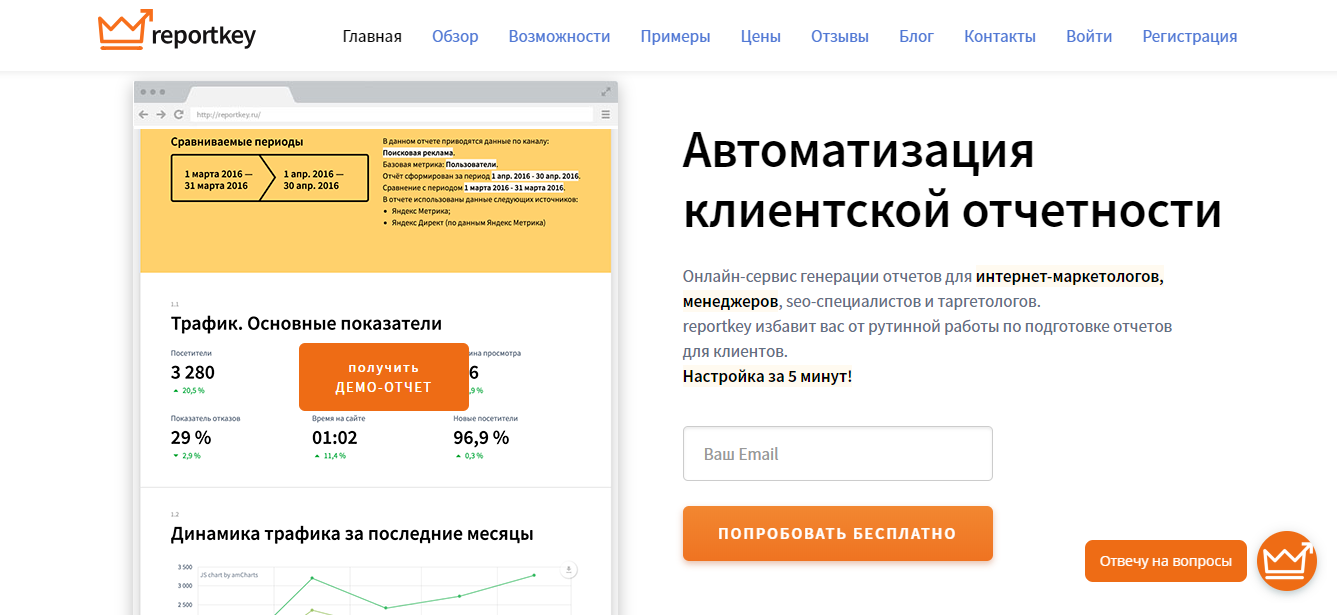This screenshot has height=615, width=1337.
Task: Click получить демо-отчет
Action: point(384,377)
